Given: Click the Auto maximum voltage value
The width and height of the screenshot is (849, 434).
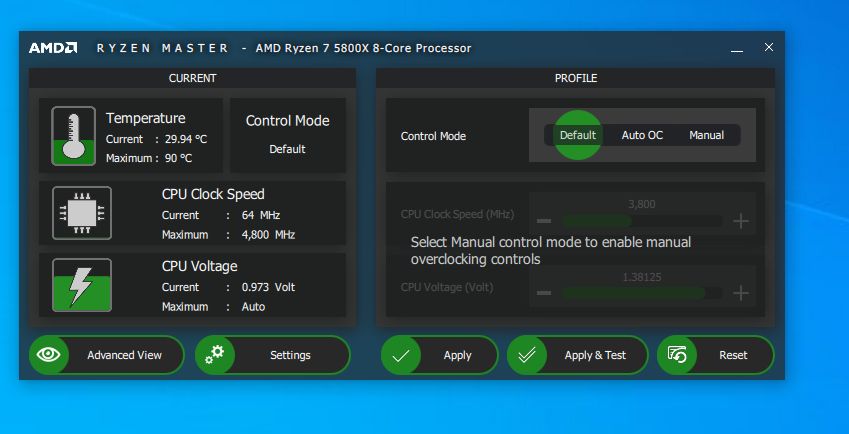Looking at the screenshot, I should 253,307.
